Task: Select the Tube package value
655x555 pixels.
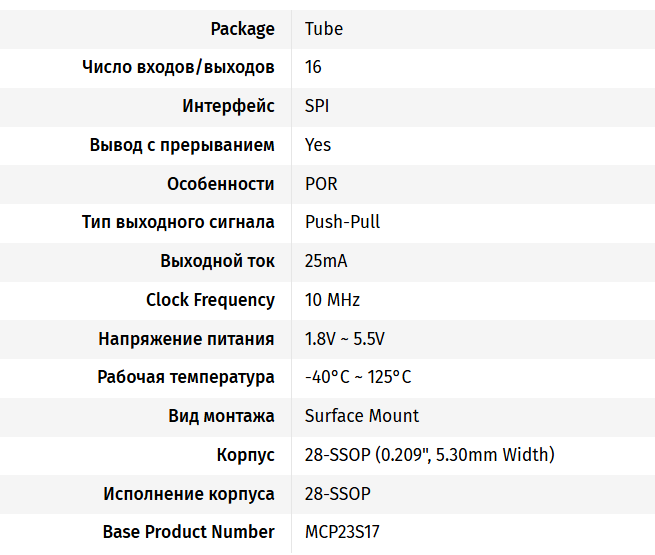Action: 324,29
